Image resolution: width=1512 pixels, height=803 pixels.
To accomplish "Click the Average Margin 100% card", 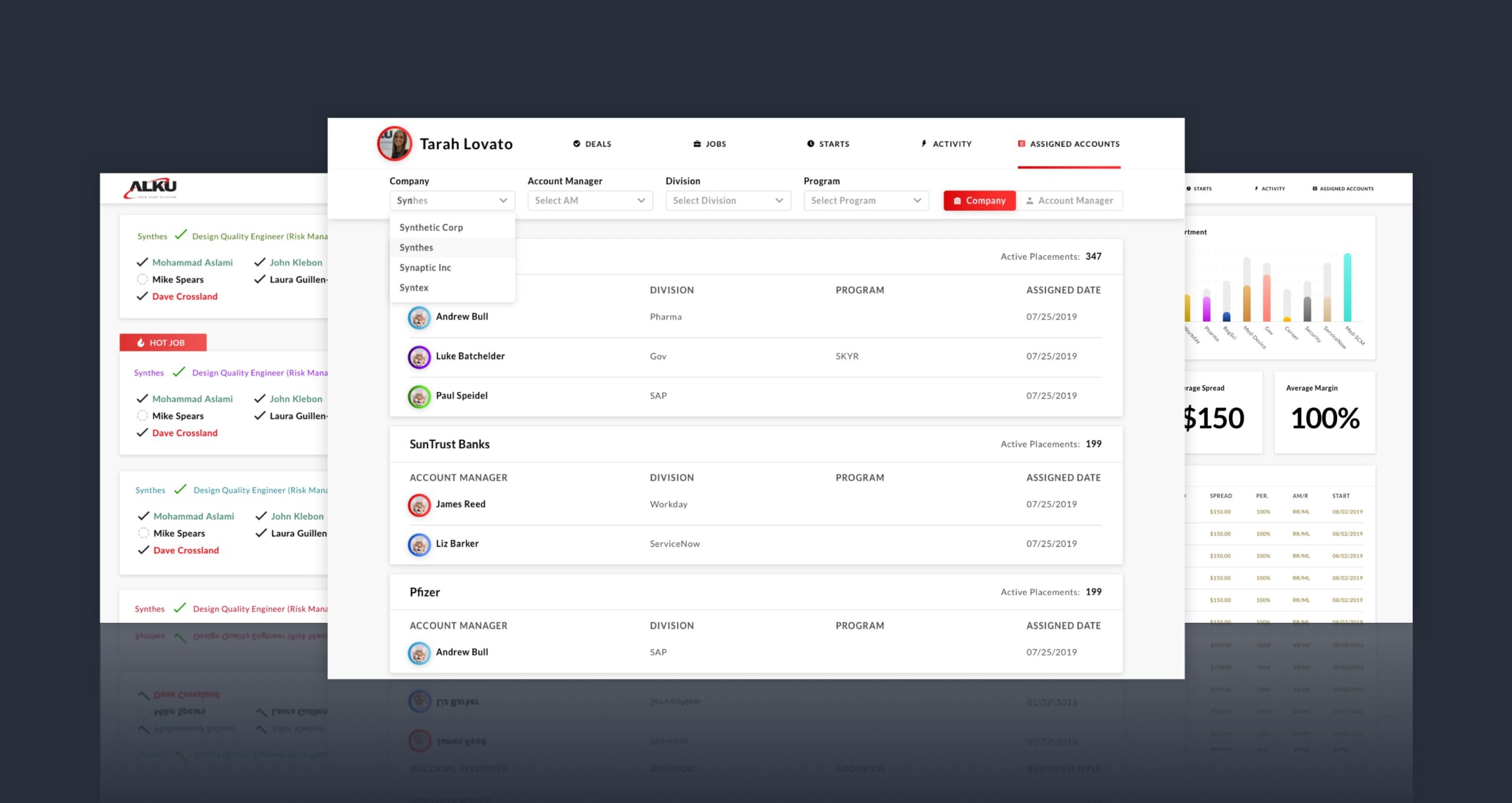I will 1325,412.
